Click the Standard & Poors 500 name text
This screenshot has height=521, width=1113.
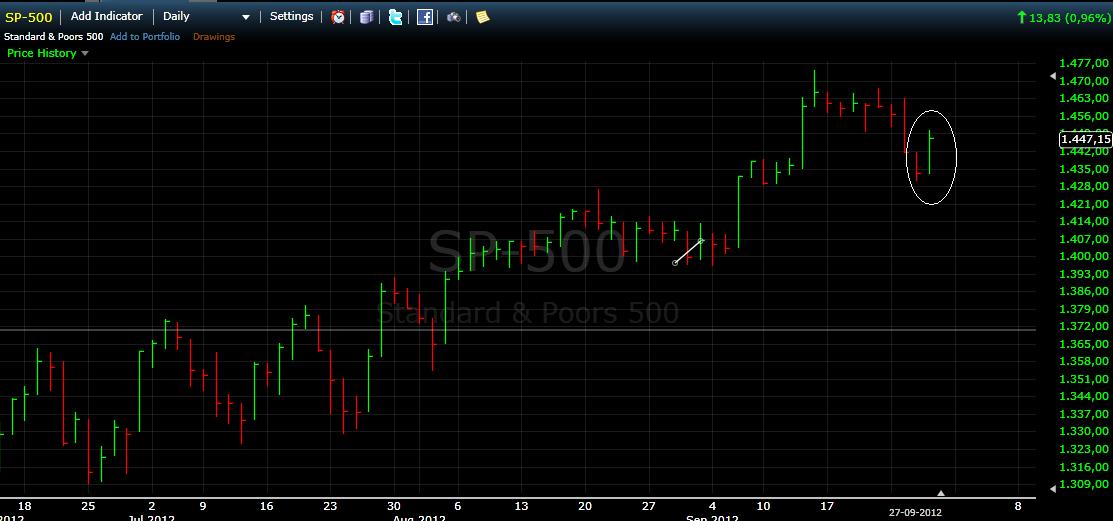pyautogui.click(x=54, y=36)
